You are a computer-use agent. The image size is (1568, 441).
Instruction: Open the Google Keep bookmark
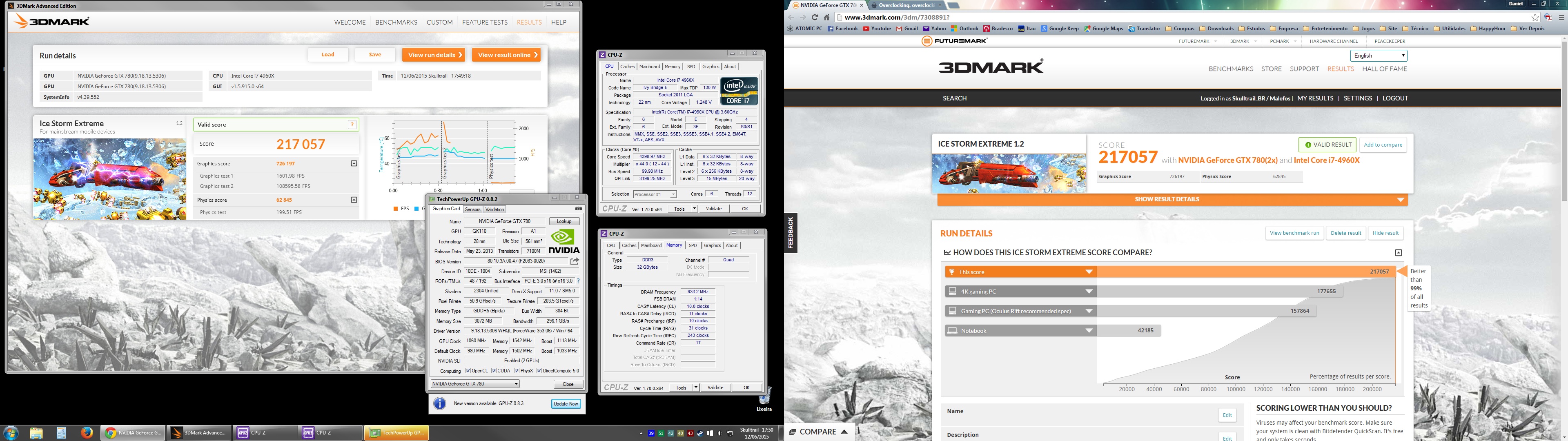(1060, 29)
